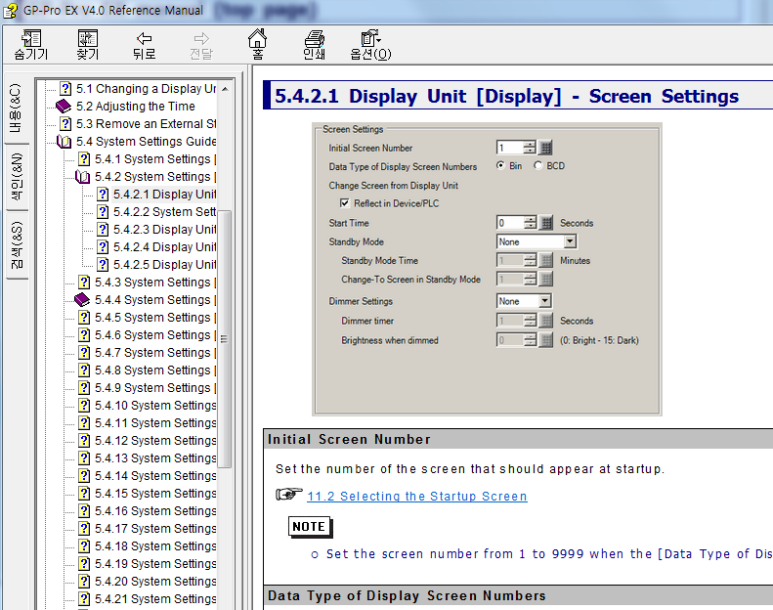
Task: Select tree item 5.4.2.1 Display Unit
Action: click(x=165, y=194)
